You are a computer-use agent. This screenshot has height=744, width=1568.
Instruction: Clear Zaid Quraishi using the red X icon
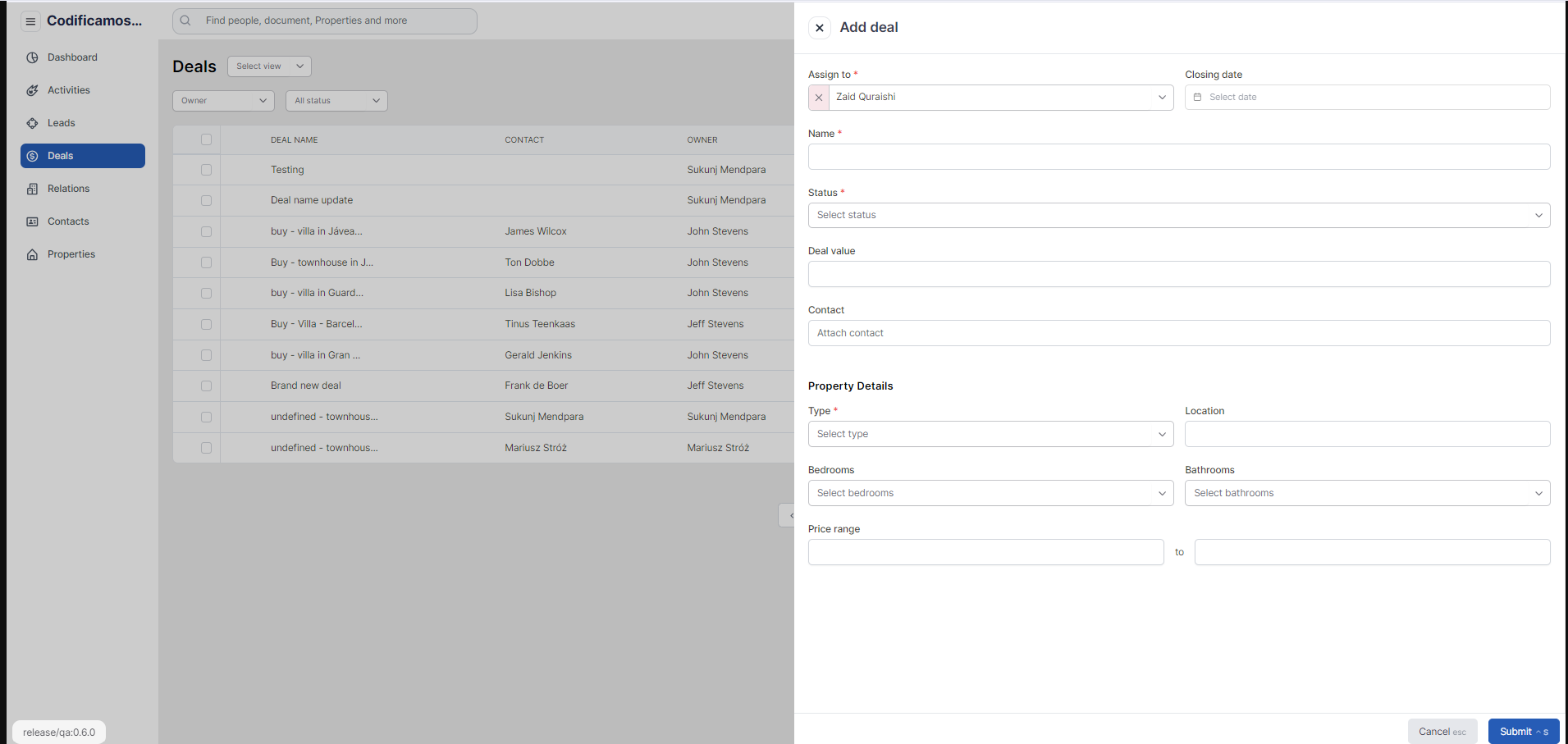[818, 98]
